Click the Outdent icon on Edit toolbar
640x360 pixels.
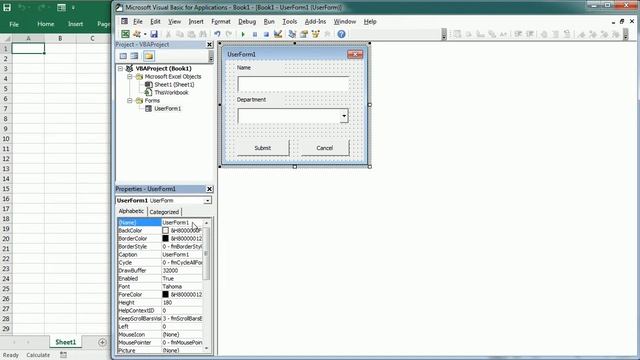pyautogui.click(x=530, y=34)
